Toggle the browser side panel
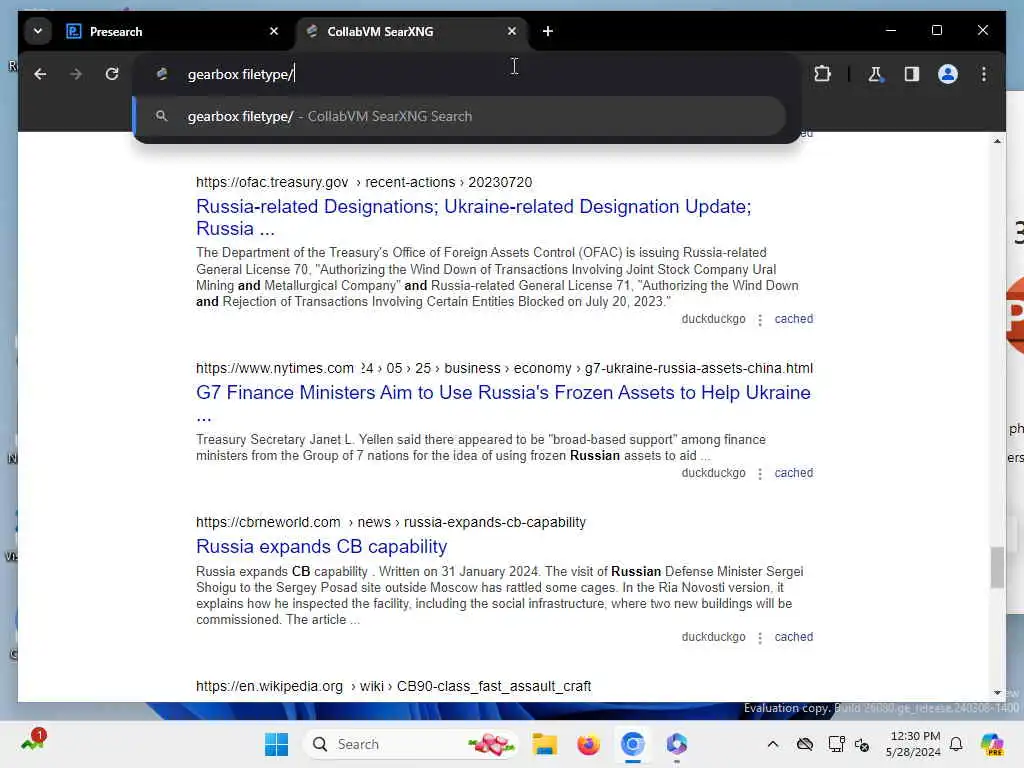 click(x=912, y=74)
